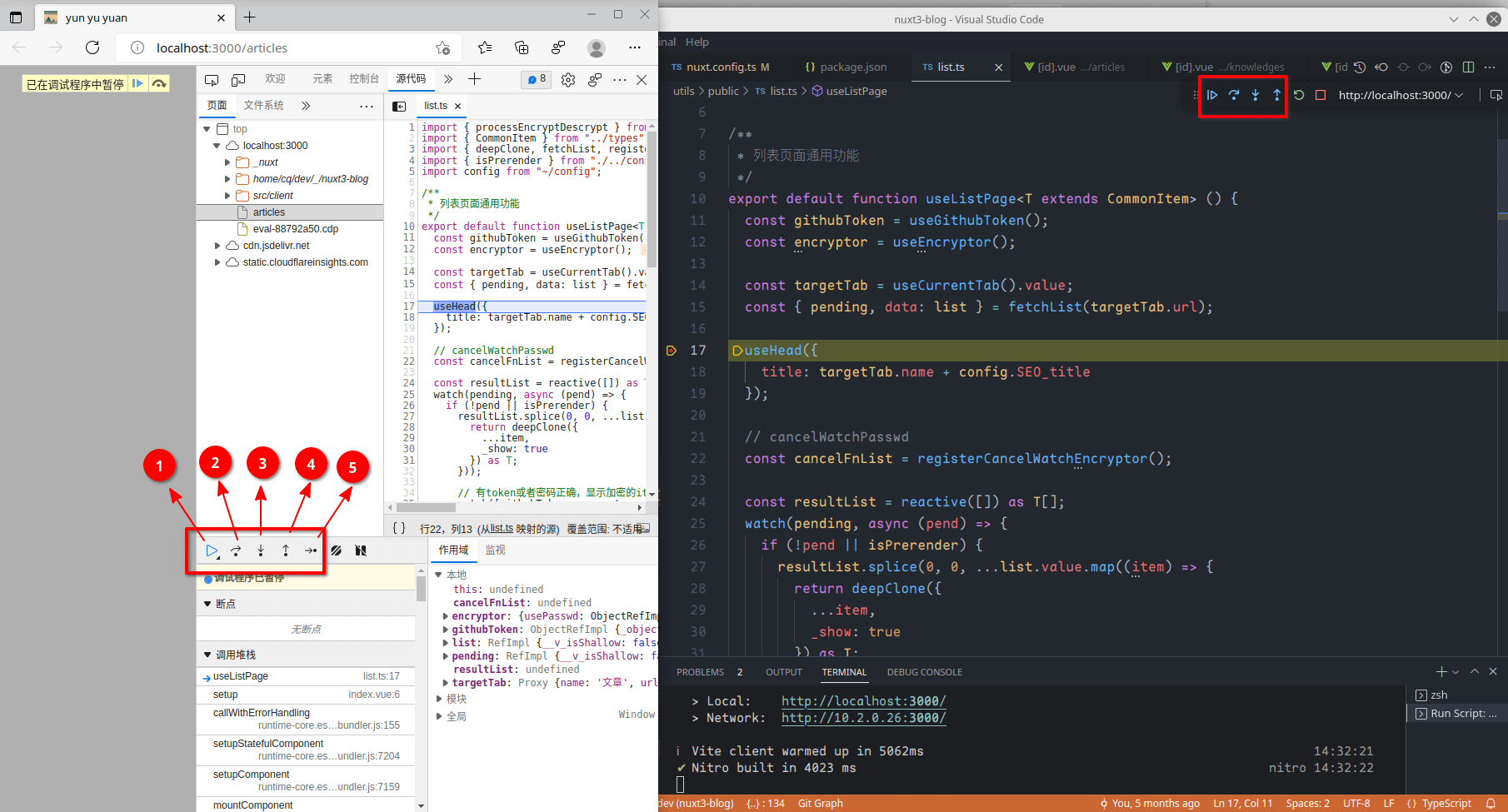Image resolution: width=1508 pixels, height=812 pixels.
Task: Open DevTools settings gear
Action: tap(568, 80)
